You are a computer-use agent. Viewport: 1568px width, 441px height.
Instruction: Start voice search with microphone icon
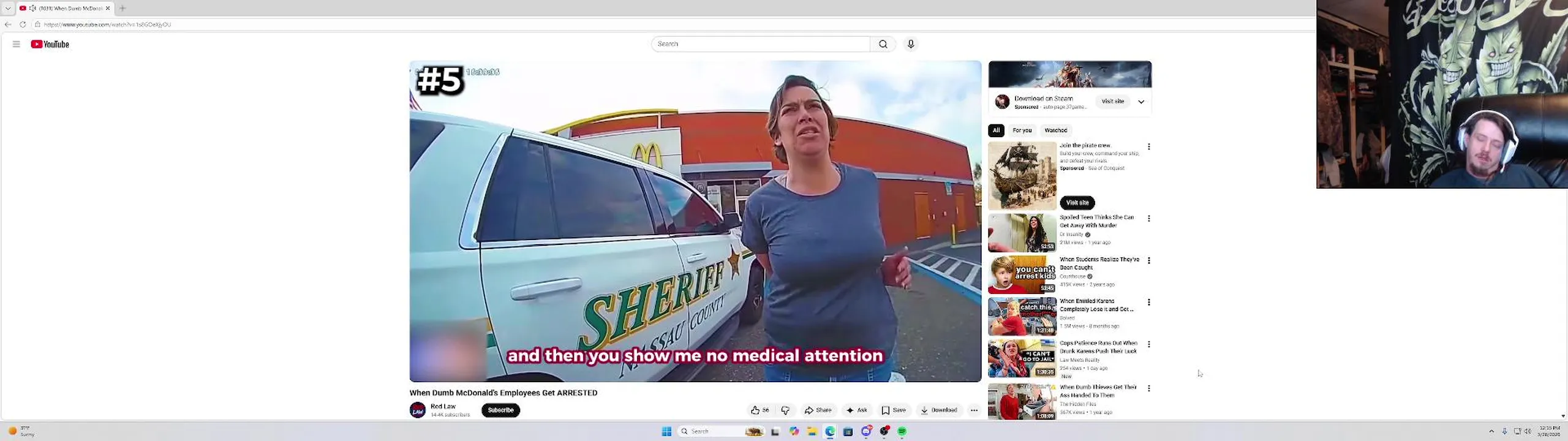911,44
